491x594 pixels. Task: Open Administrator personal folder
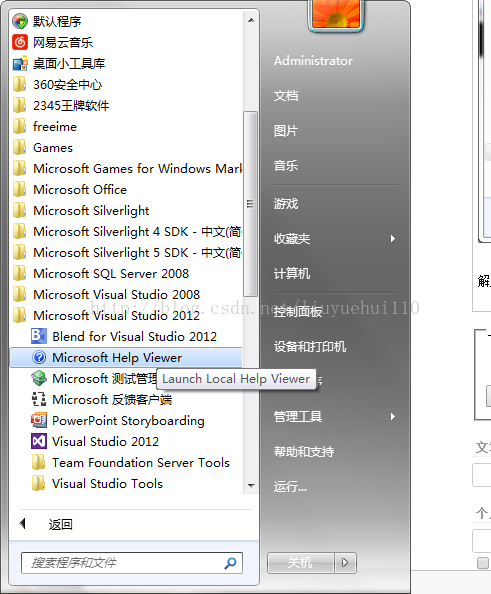(313, 61)
